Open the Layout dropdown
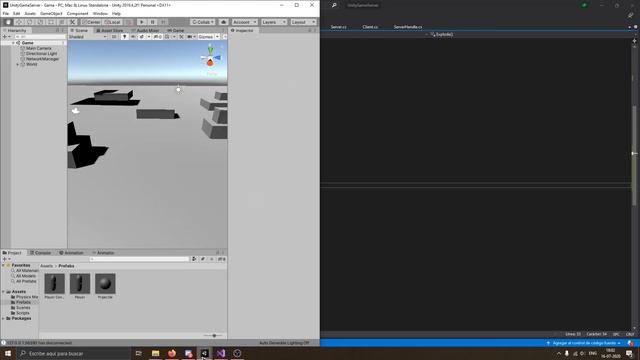The image size is (640, 360). pos(303,22)
